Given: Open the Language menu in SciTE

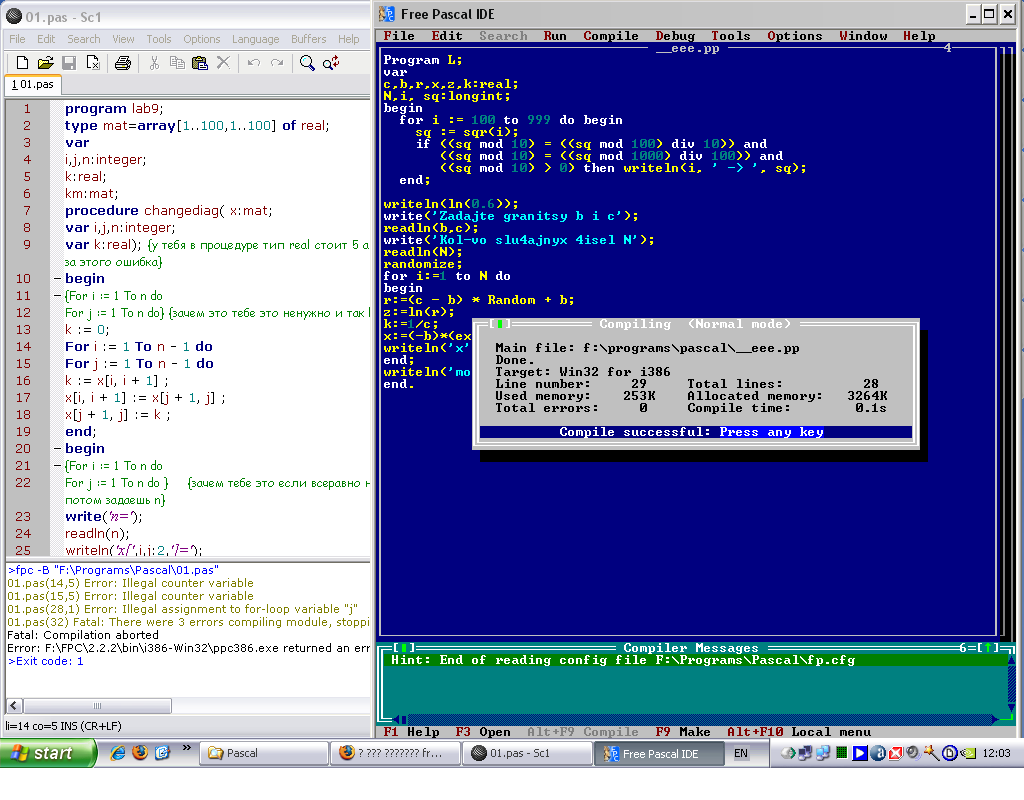Looking at the screenshot, I should [255, 39].
